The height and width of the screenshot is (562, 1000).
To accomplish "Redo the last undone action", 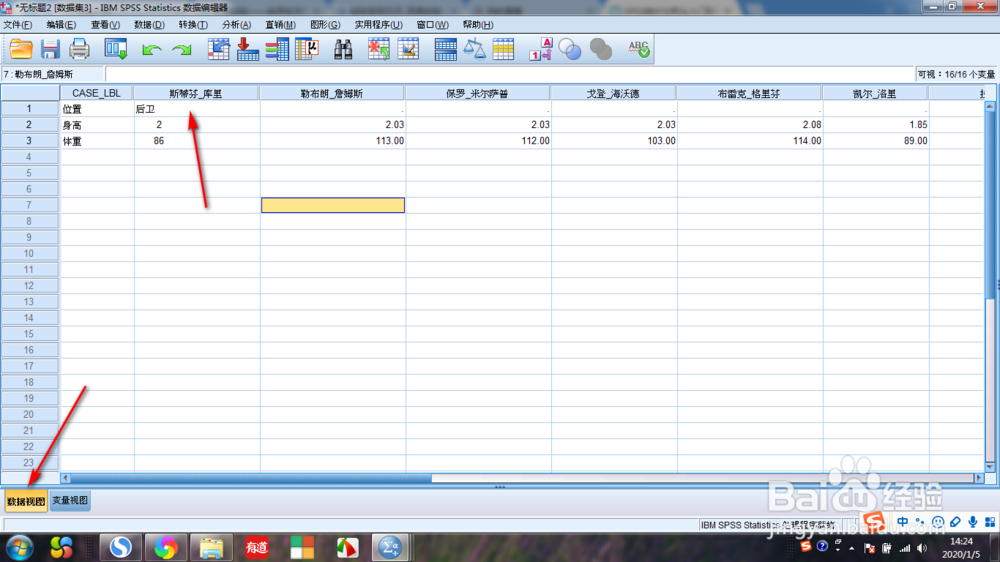I will 182,50.
